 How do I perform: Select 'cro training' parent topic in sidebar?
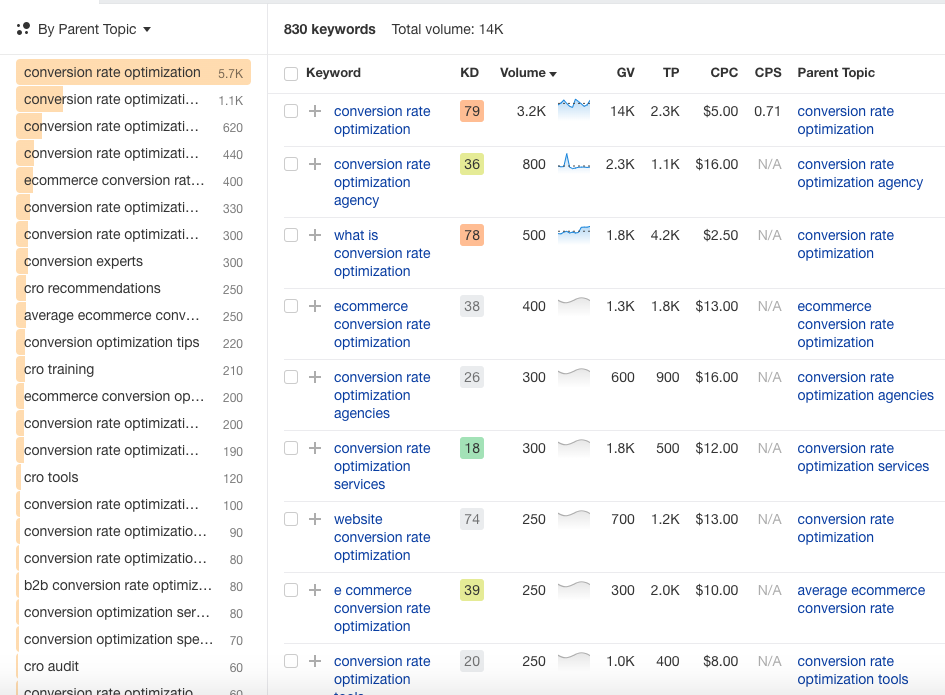pos(59,369)
